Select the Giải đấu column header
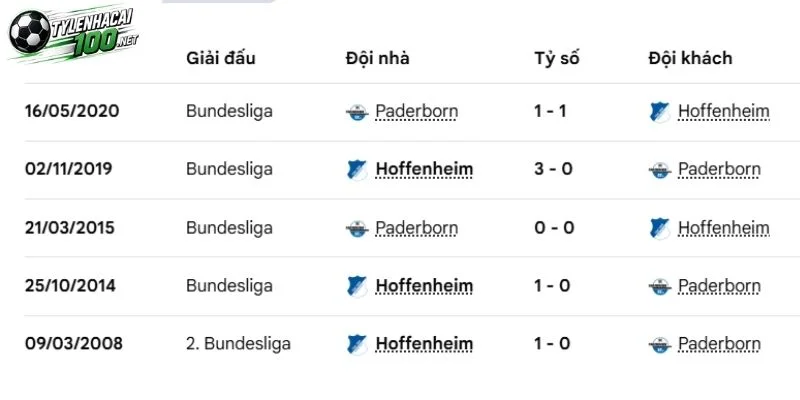Image resolution: width=800 pixels, height=400 pixels. pyautogui.click(x=220, y=58)
